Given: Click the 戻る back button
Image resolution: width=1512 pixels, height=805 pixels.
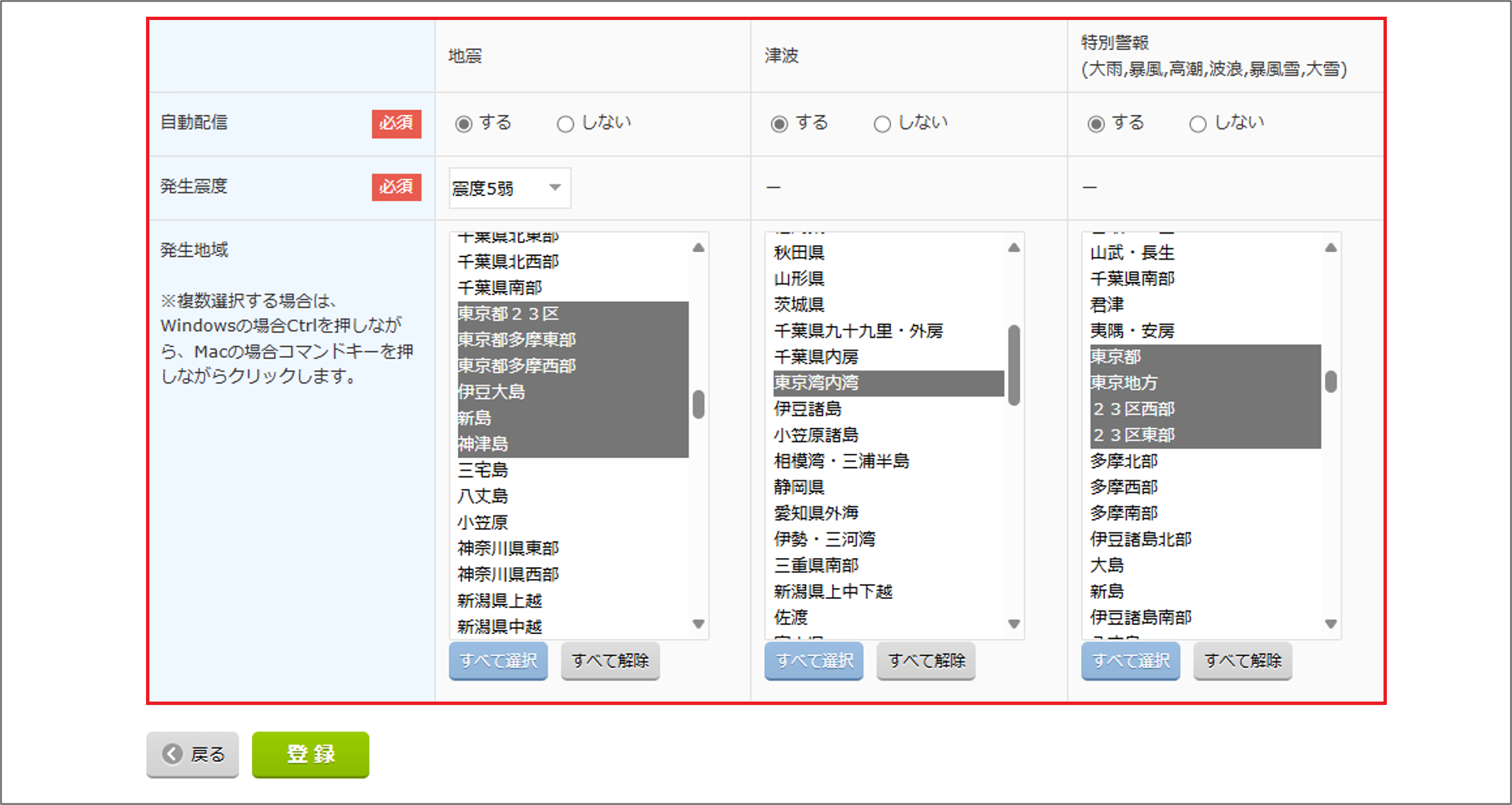Looking at the screenshot, I should [193, 754].
